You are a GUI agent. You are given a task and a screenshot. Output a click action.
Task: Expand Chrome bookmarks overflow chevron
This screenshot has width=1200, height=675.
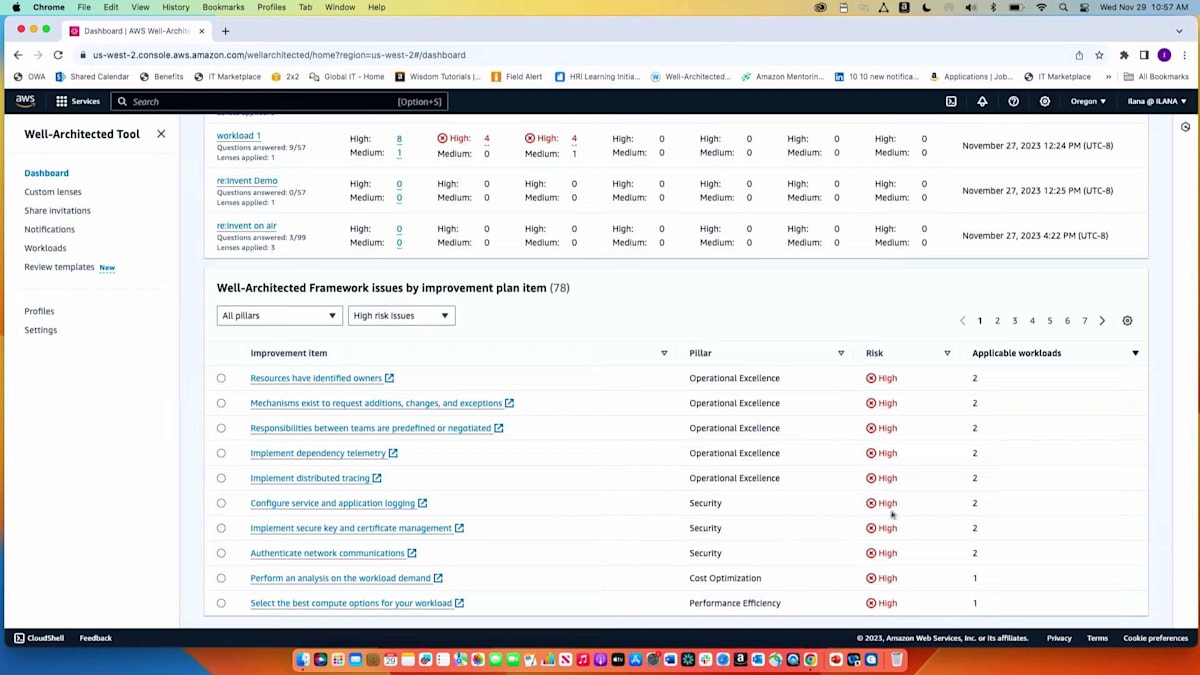click(x=1108, y=77)
